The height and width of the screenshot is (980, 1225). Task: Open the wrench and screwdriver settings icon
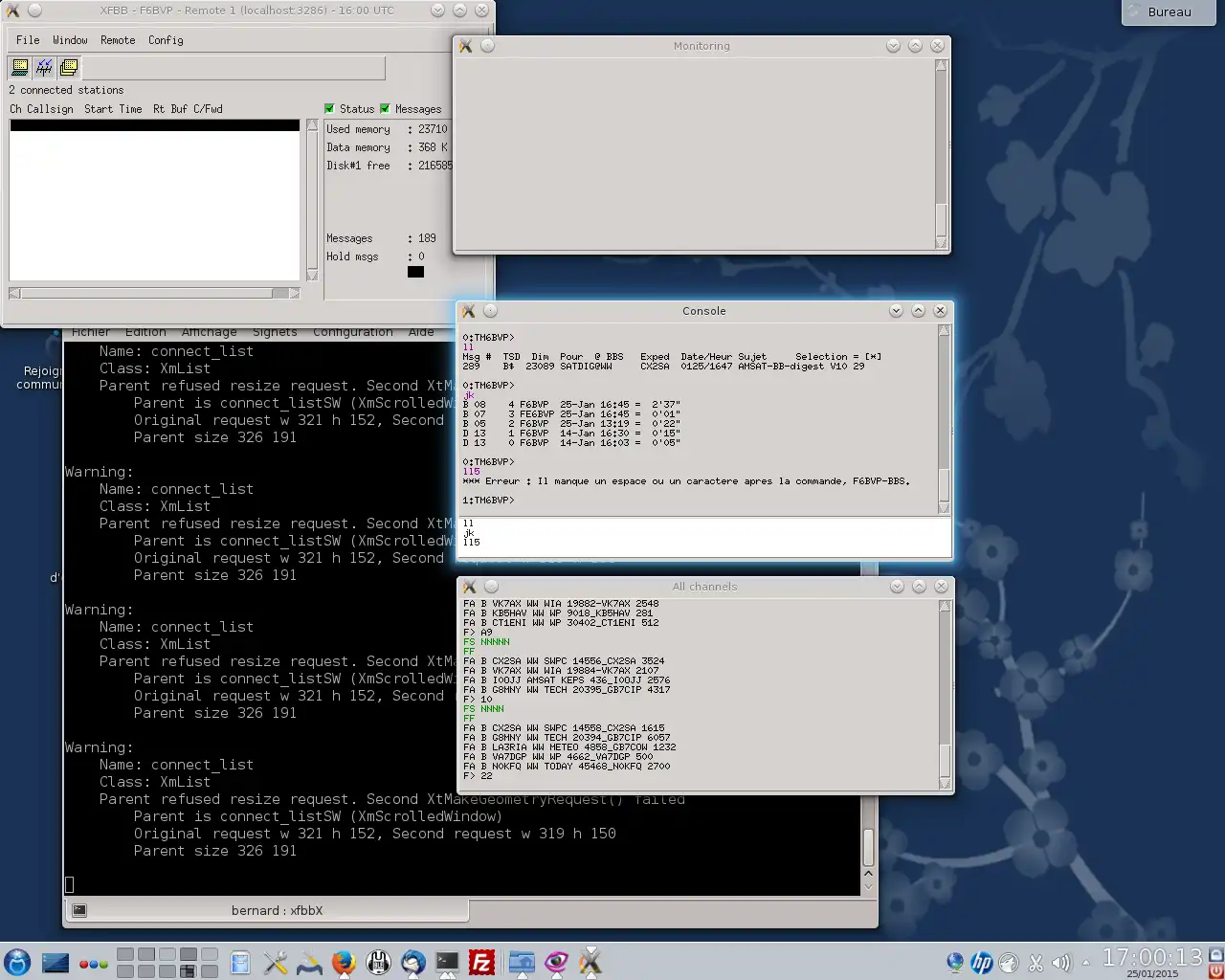coord(276,962)
